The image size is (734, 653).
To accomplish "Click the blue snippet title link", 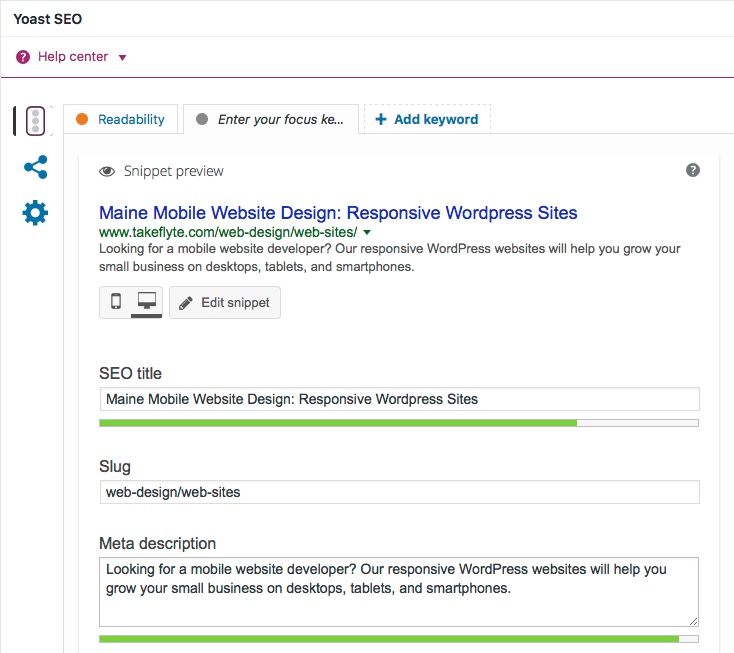I will (x=338, y=213).
